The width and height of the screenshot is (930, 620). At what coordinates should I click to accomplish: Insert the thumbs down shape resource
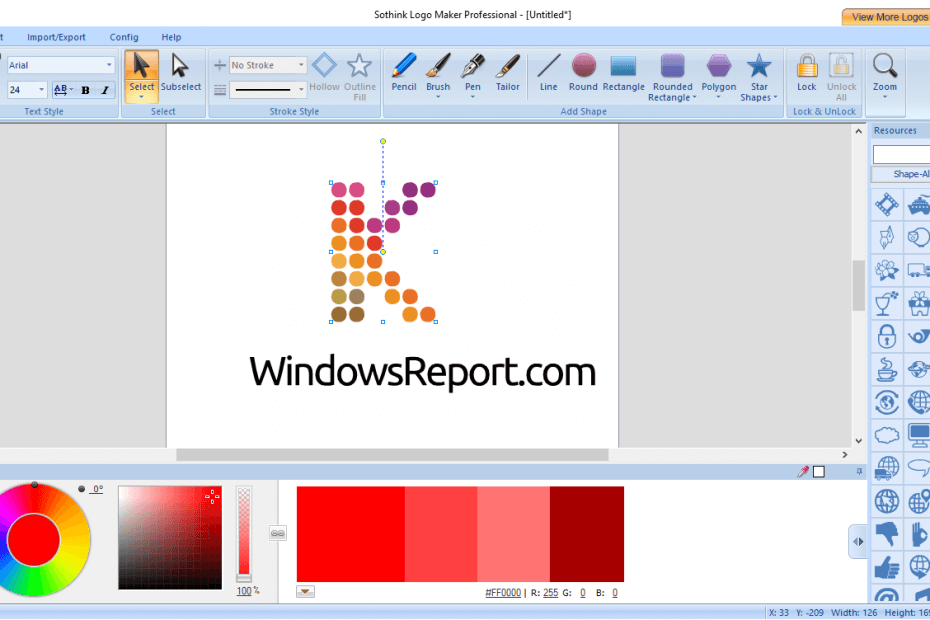tap(887, 534)
